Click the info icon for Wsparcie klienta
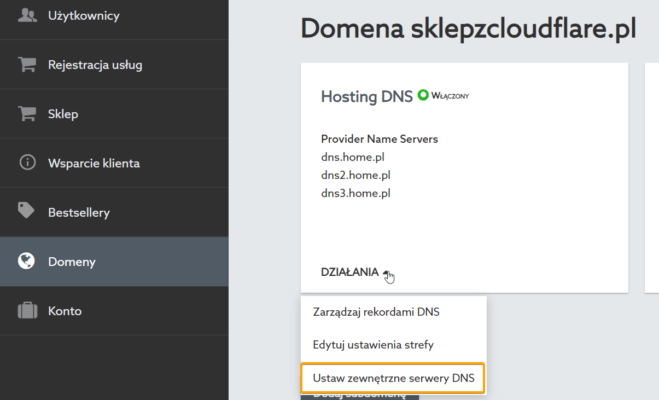 pos(28,163)
